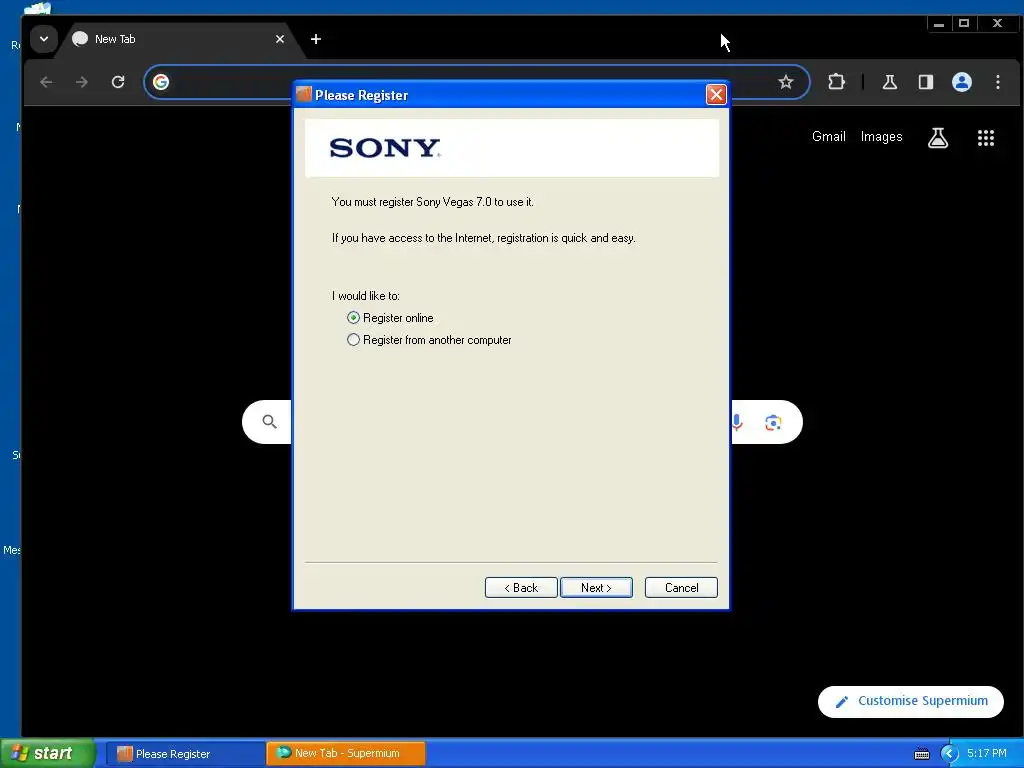1024x768 pixels.
Task: Open the Gmail link
Action: coord(829,136)
